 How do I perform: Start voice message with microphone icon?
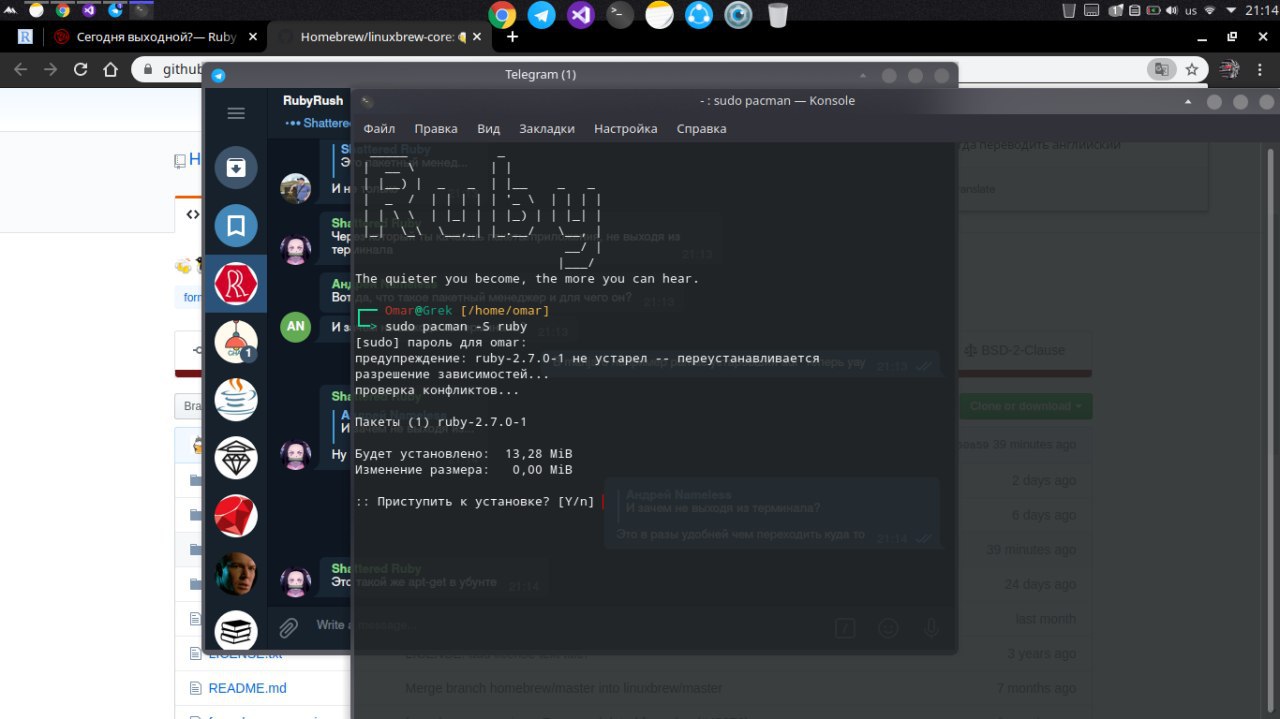[x=931, y=628]
